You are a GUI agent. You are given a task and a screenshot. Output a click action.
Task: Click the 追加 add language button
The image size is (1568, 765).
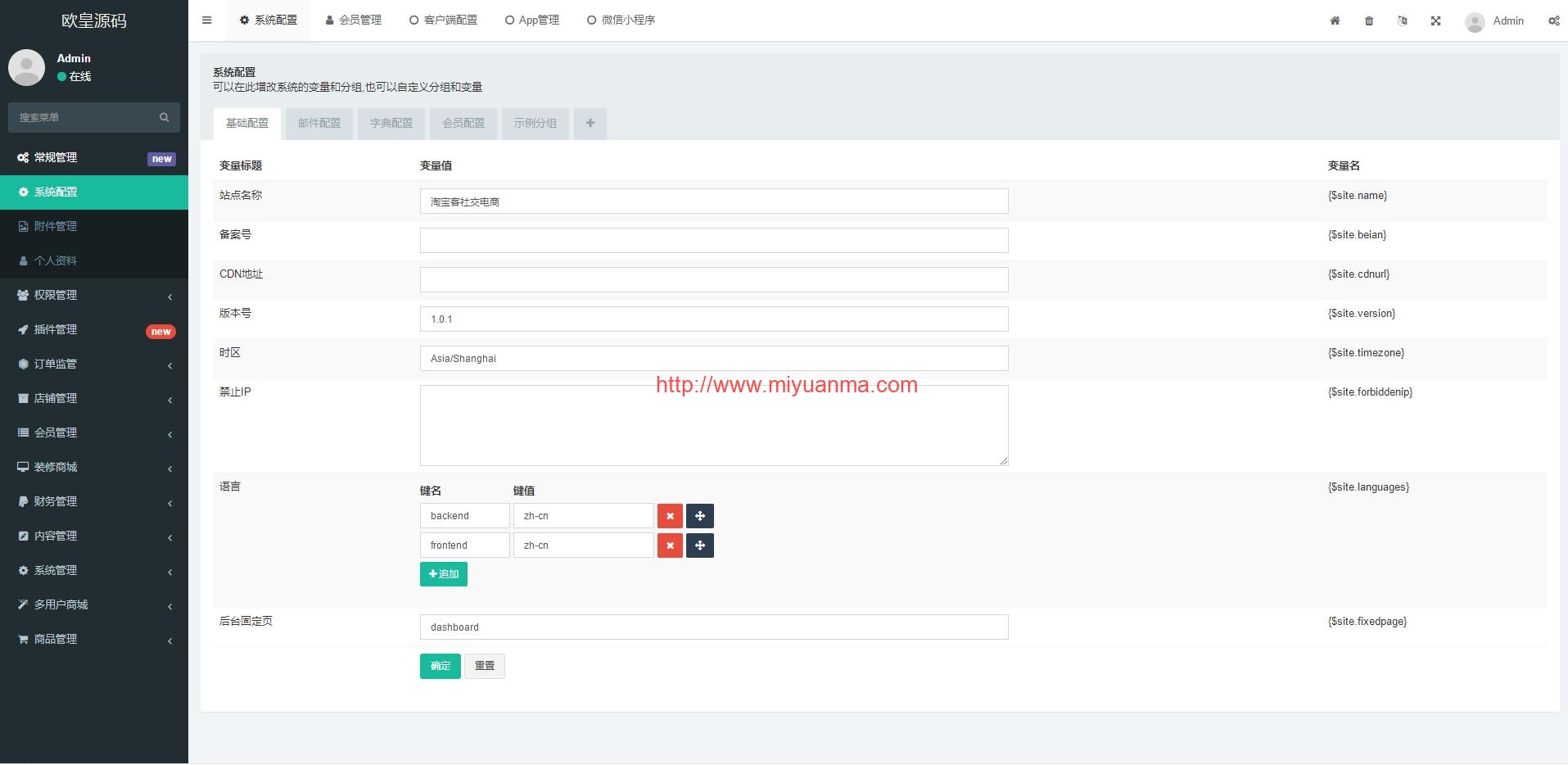(x=444, y=574)
